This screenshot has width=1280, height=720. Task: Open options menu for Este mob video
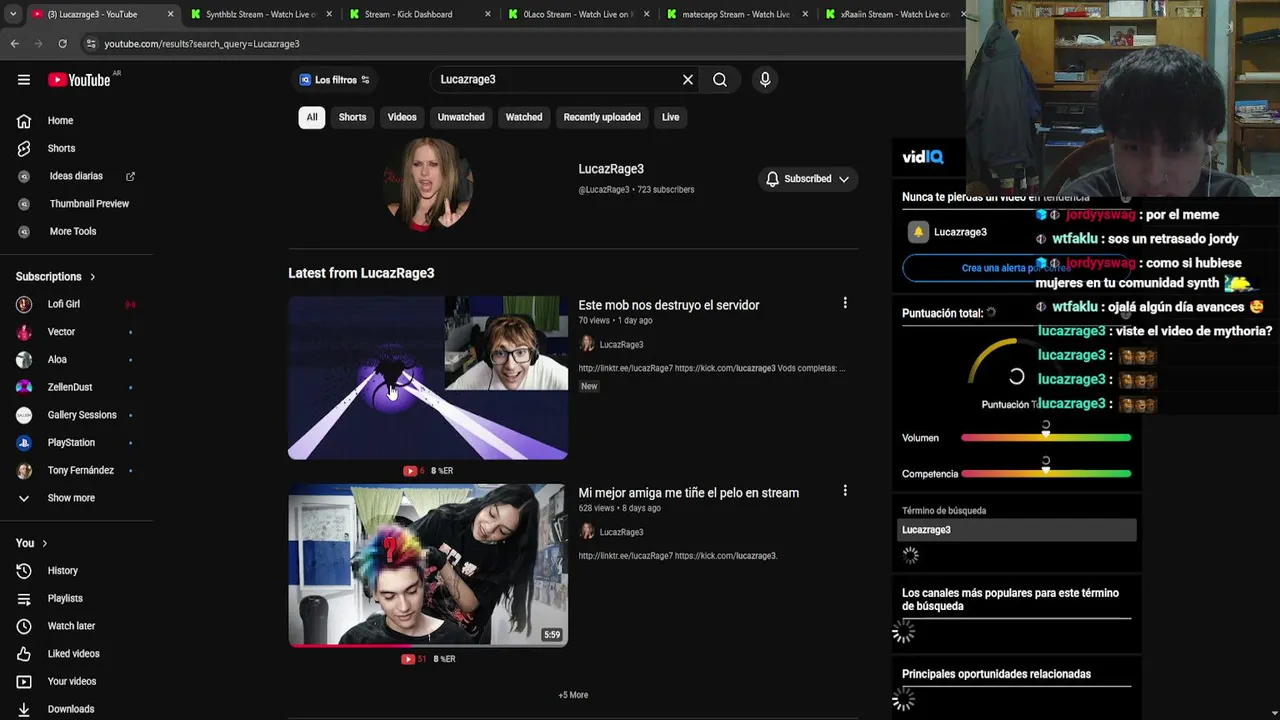coord(845,303)
